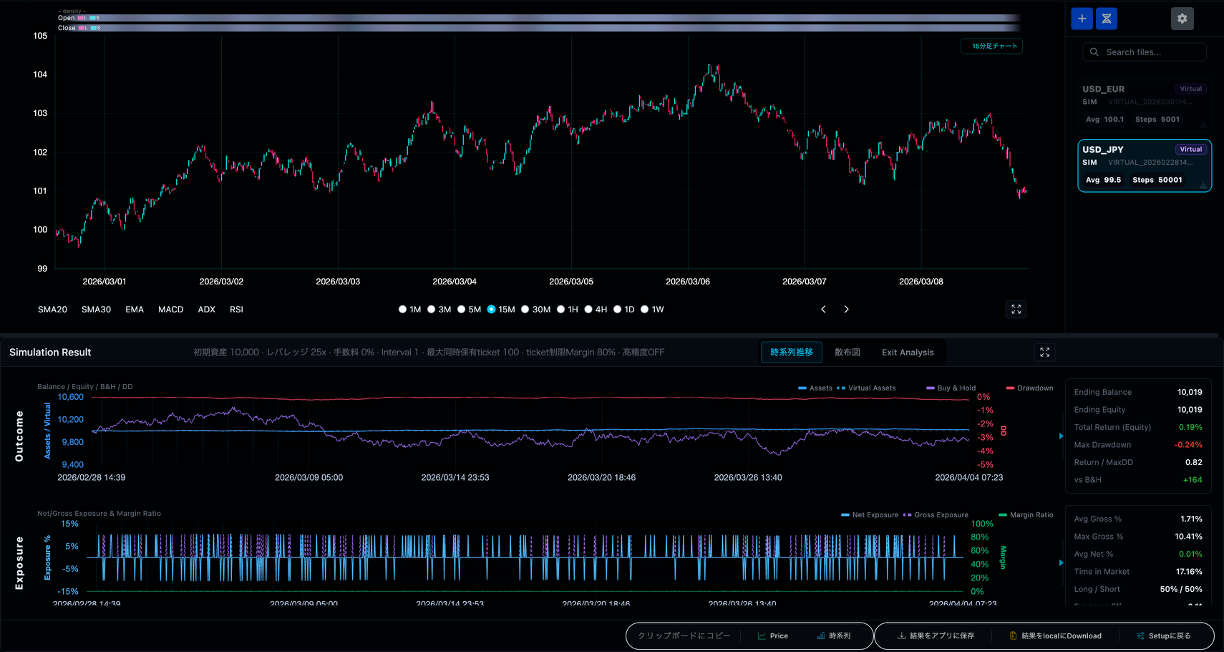This screenshot has width=1224, height=652.
Task: Open the Exit Analysis tab
Action: pyautogui.click(x=906, y=352)
